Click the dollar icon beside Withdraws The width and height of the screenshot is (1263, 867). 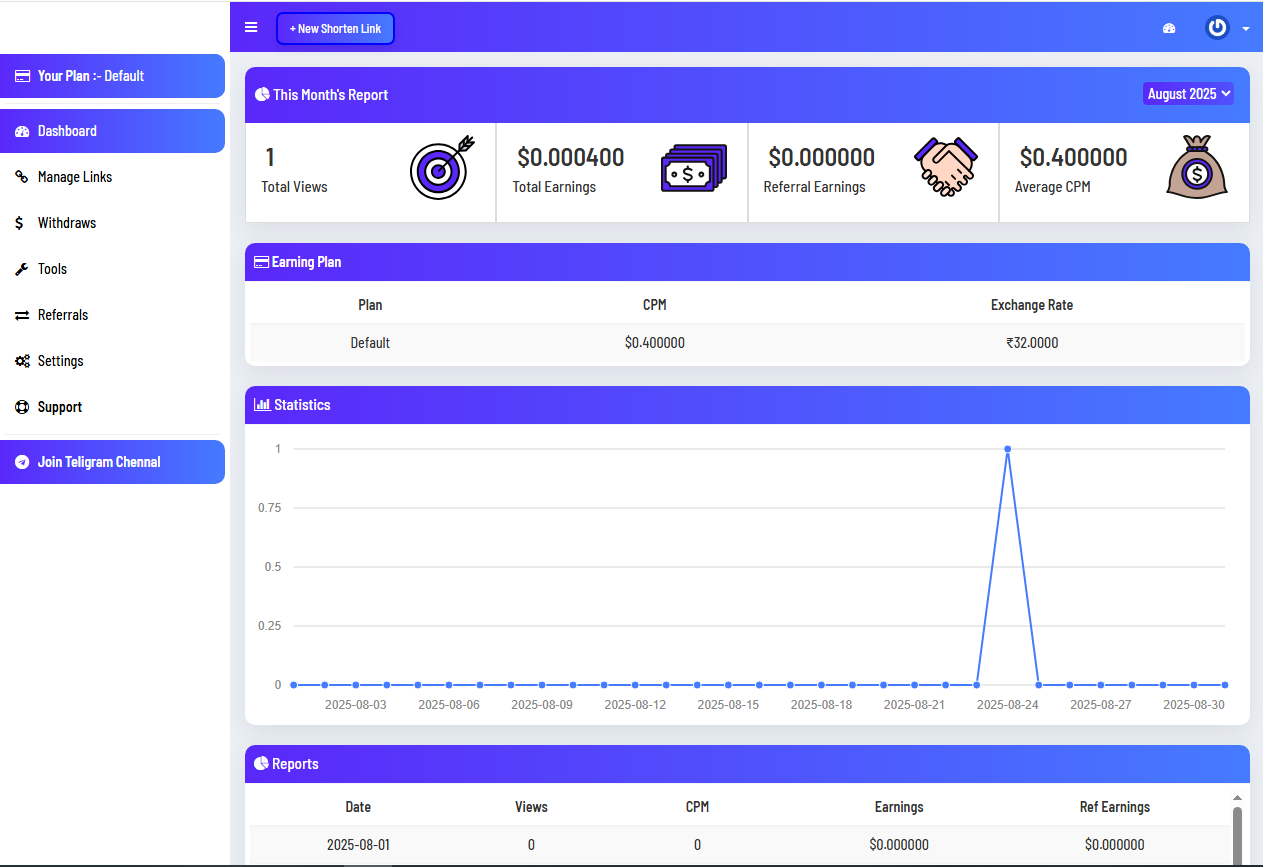click(x=19, y=223)
